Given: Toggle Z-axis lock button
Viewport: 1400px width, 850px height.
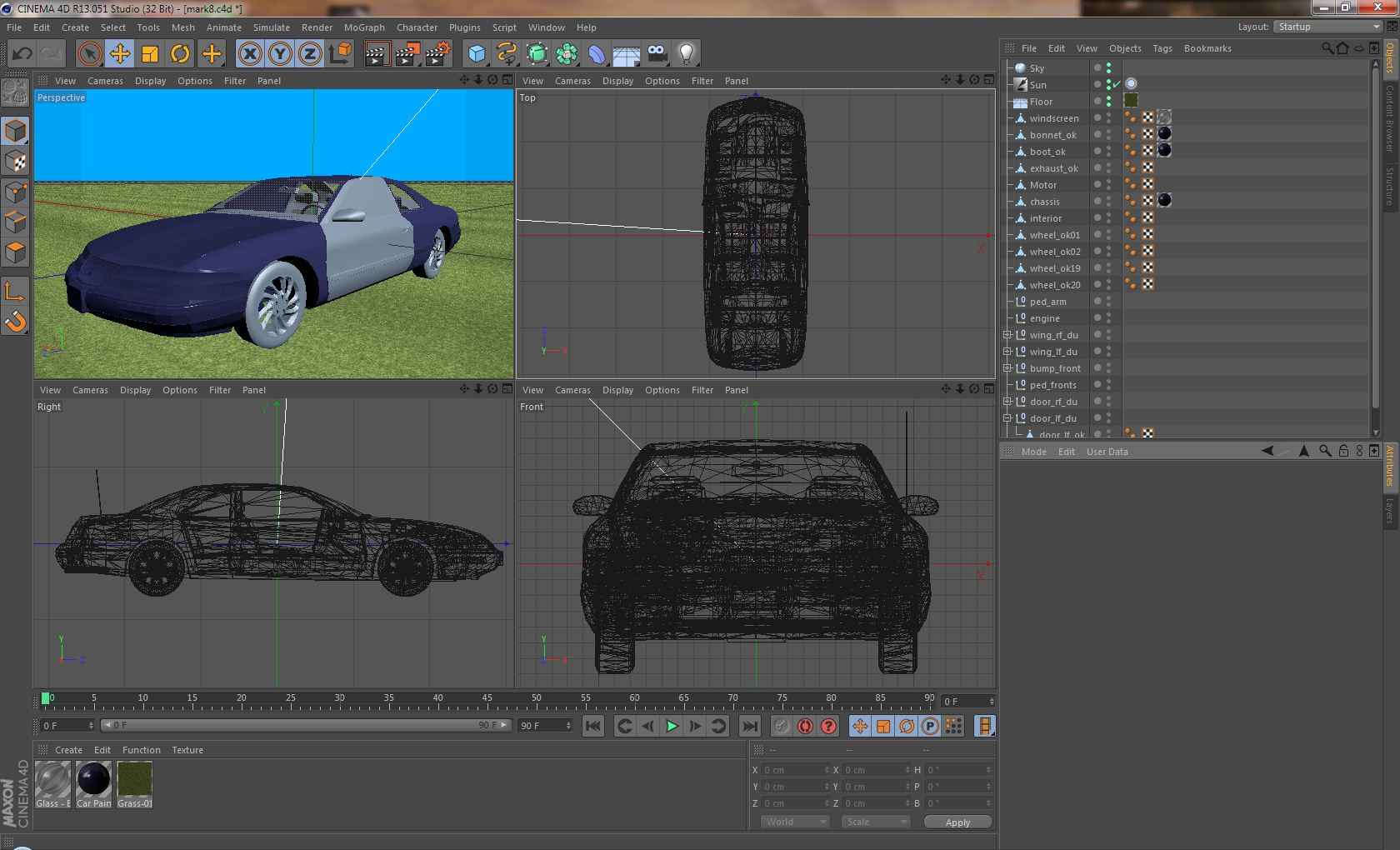Looking at the screenshot, I should 310,54.
